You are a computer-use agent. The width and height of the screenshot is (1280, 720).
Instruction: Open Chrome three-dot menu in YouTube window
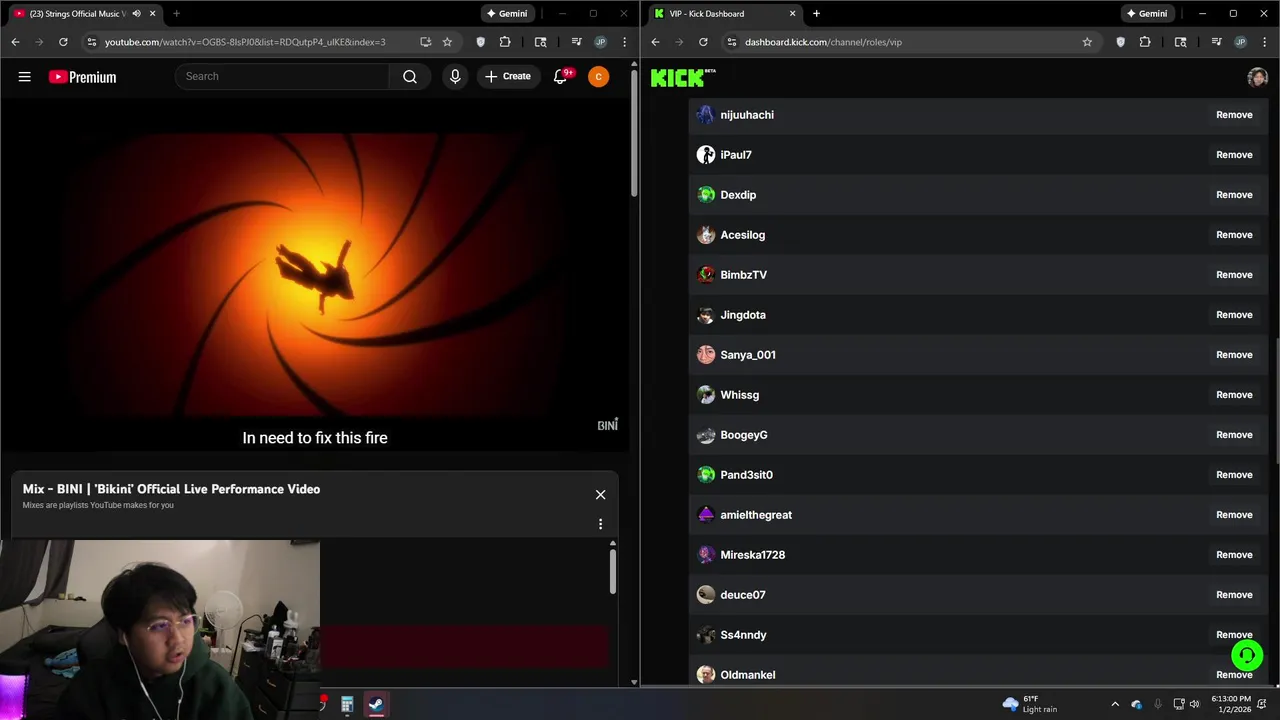point(625,42)
